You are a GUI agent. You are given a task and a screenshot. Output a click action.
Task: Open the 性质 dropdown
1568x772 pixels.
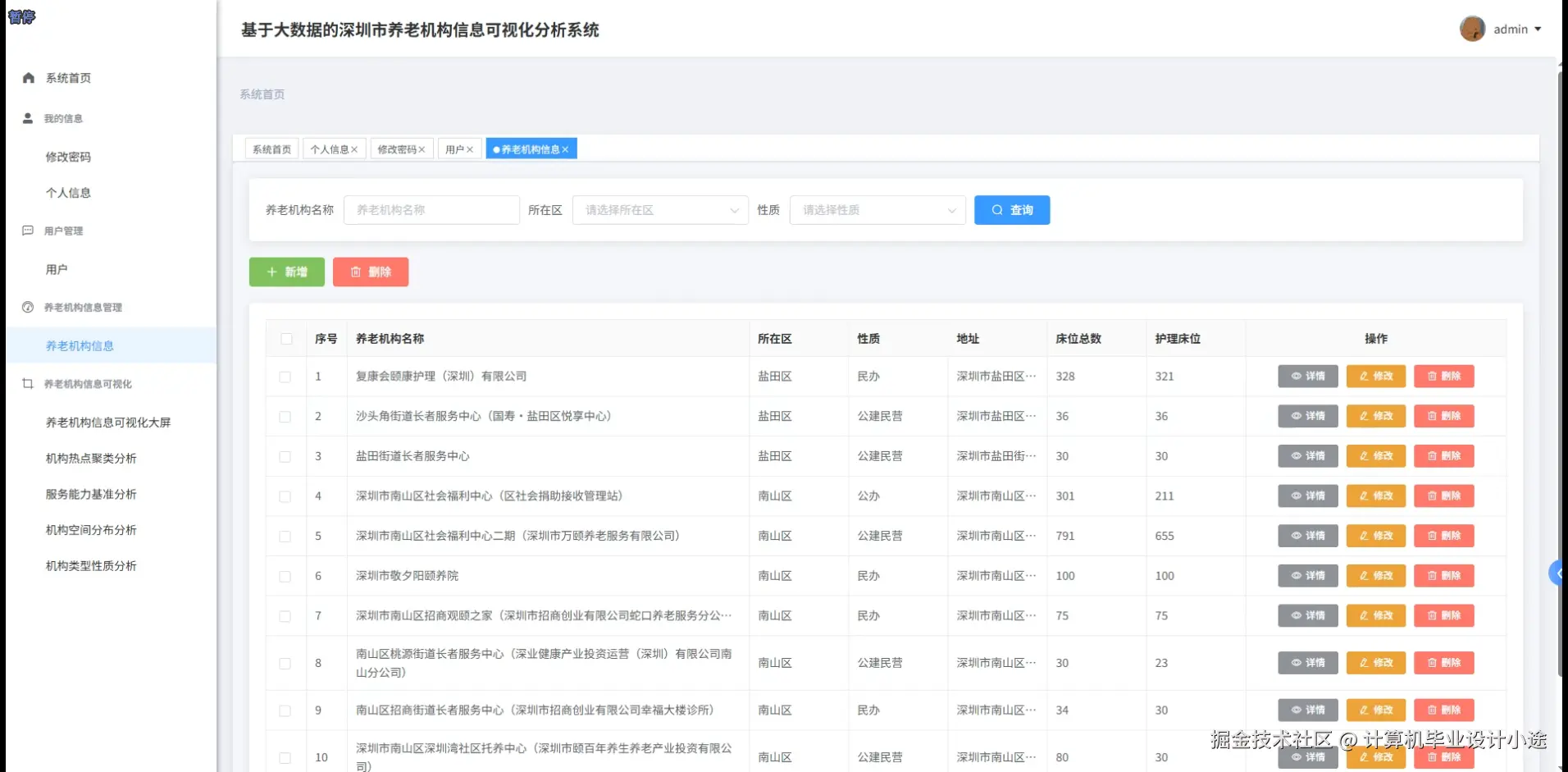[x=877, y=210]
